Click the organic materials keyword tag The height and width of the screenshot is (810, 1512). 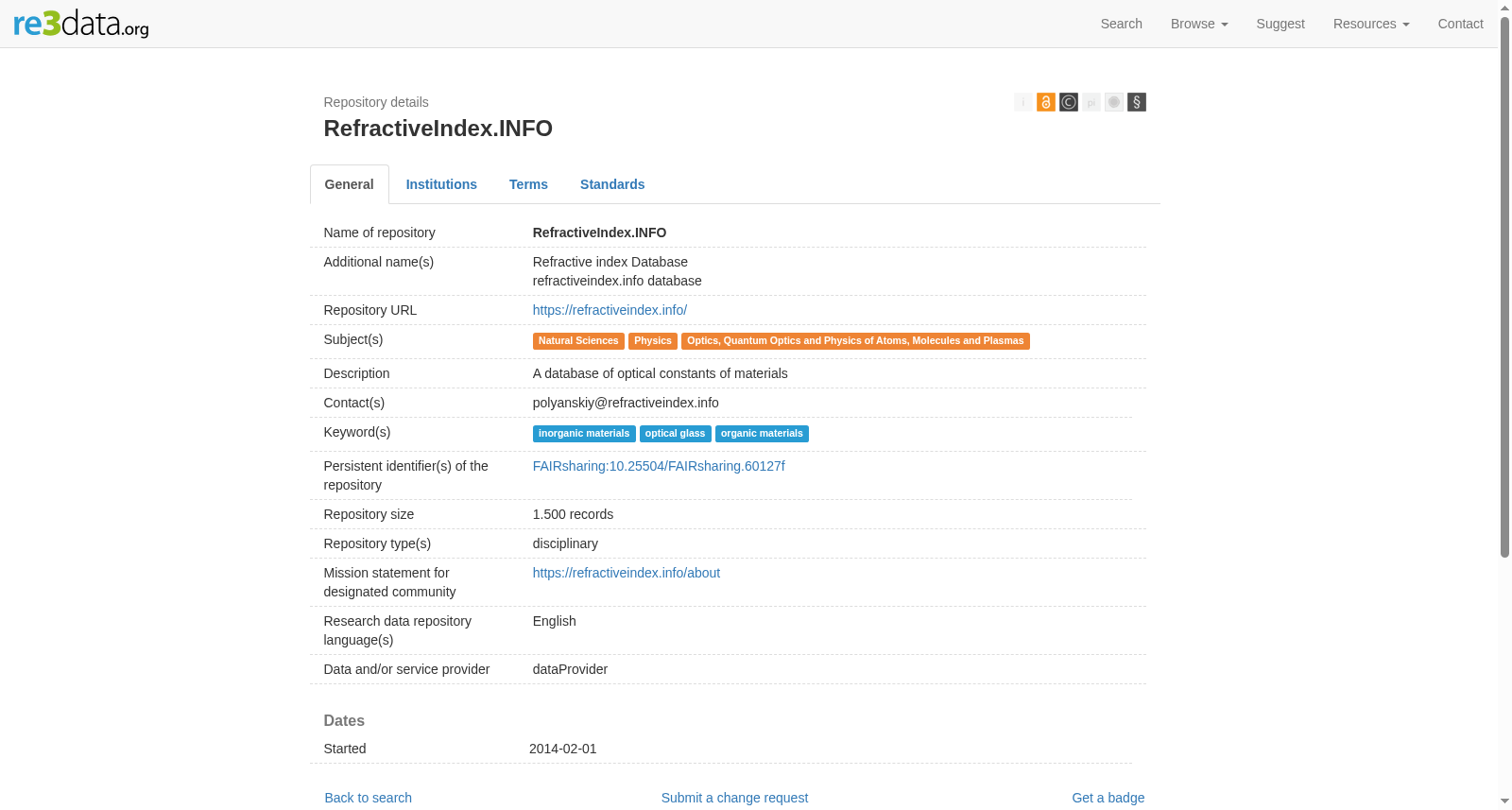[762, 434]
